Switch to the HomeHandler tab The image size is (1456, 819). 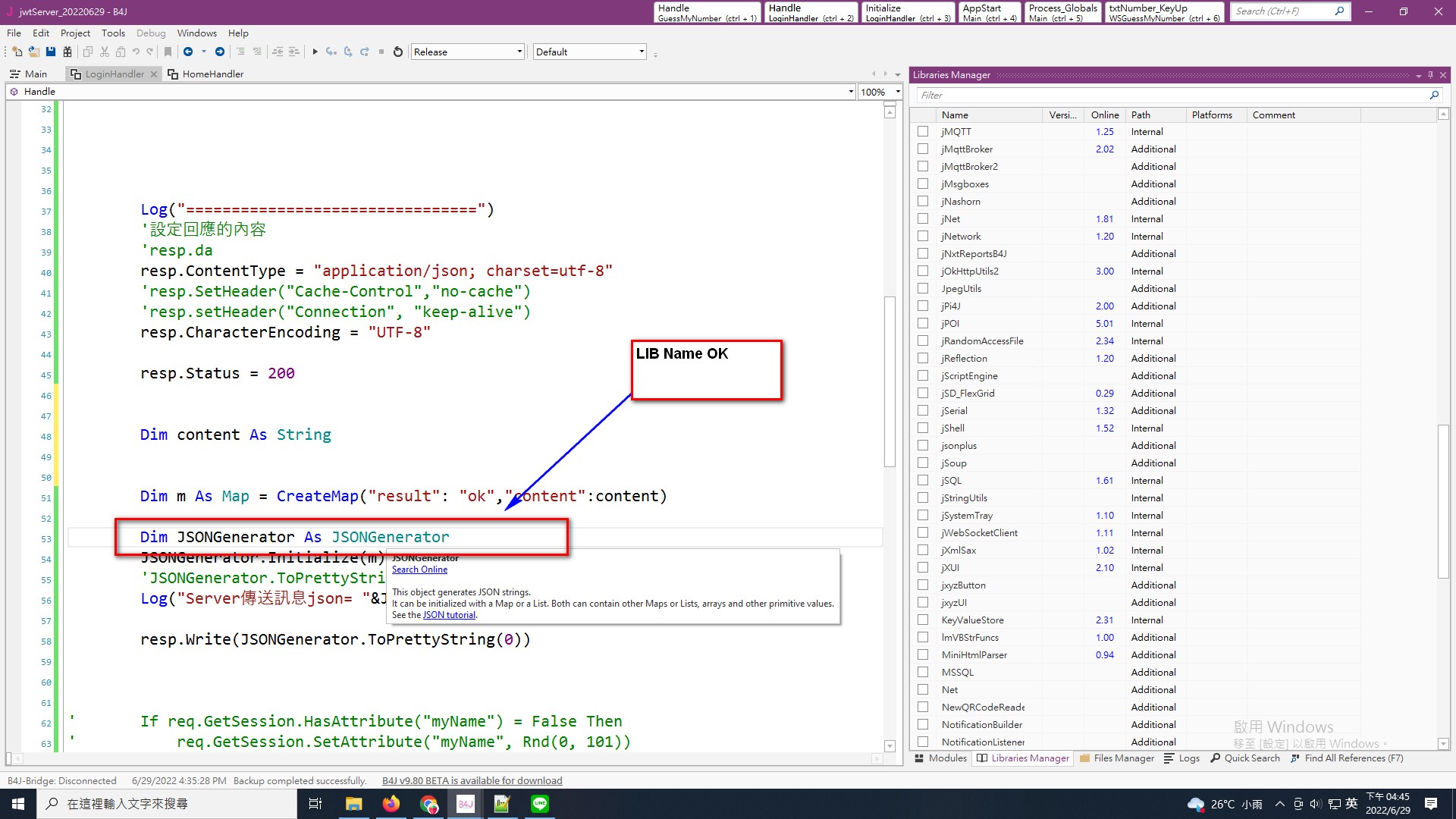206,74
